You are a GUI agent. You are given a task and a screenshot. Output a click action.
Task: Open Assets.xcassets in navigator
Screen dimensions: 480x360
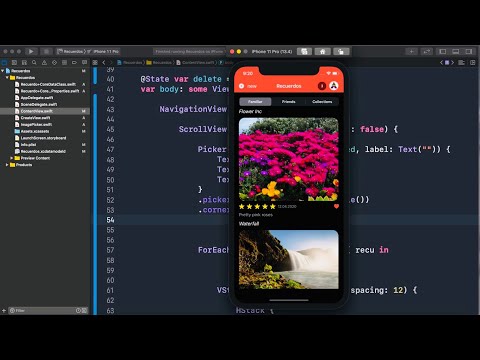pyautogui.click(x=35, y=131)
